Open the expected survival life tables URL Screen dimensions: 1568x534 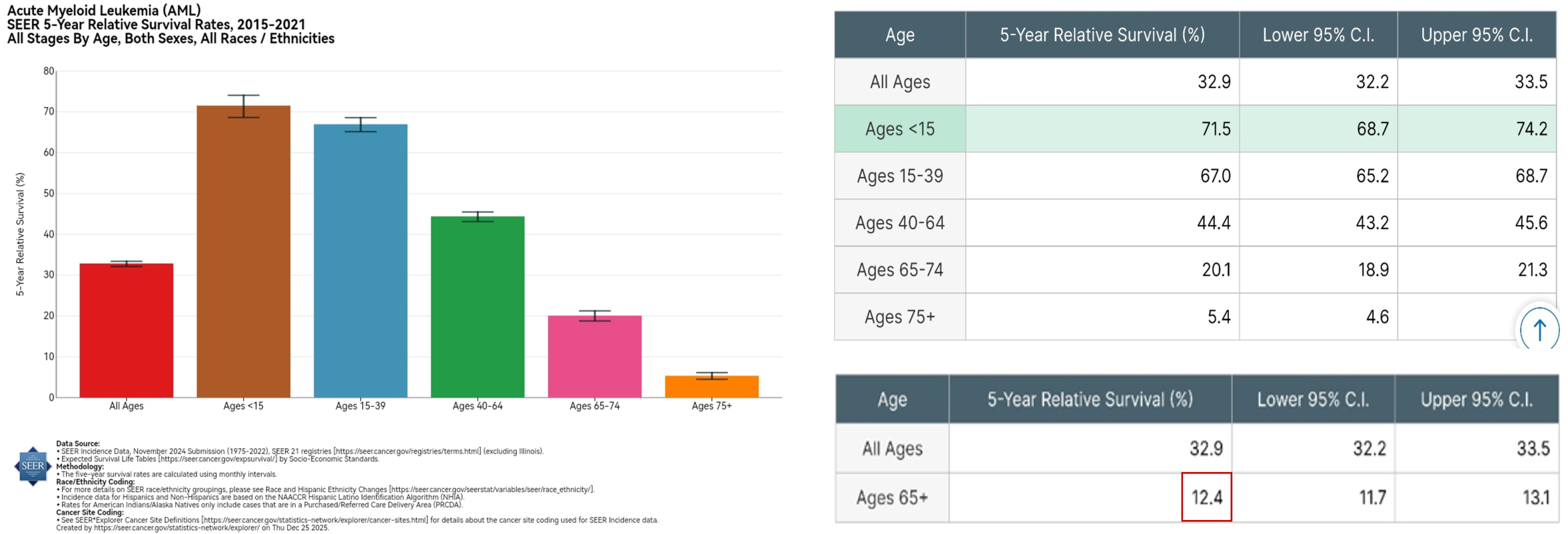coord(218,459)
